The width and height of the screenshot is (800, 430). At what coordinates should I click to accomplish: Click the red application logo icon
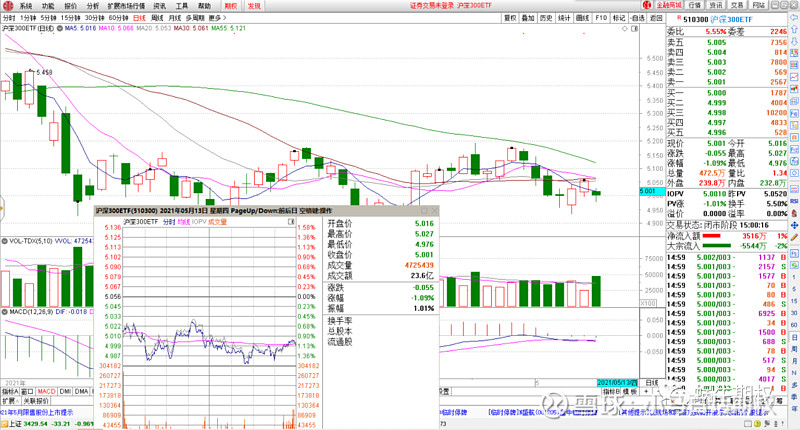point(8,6)
